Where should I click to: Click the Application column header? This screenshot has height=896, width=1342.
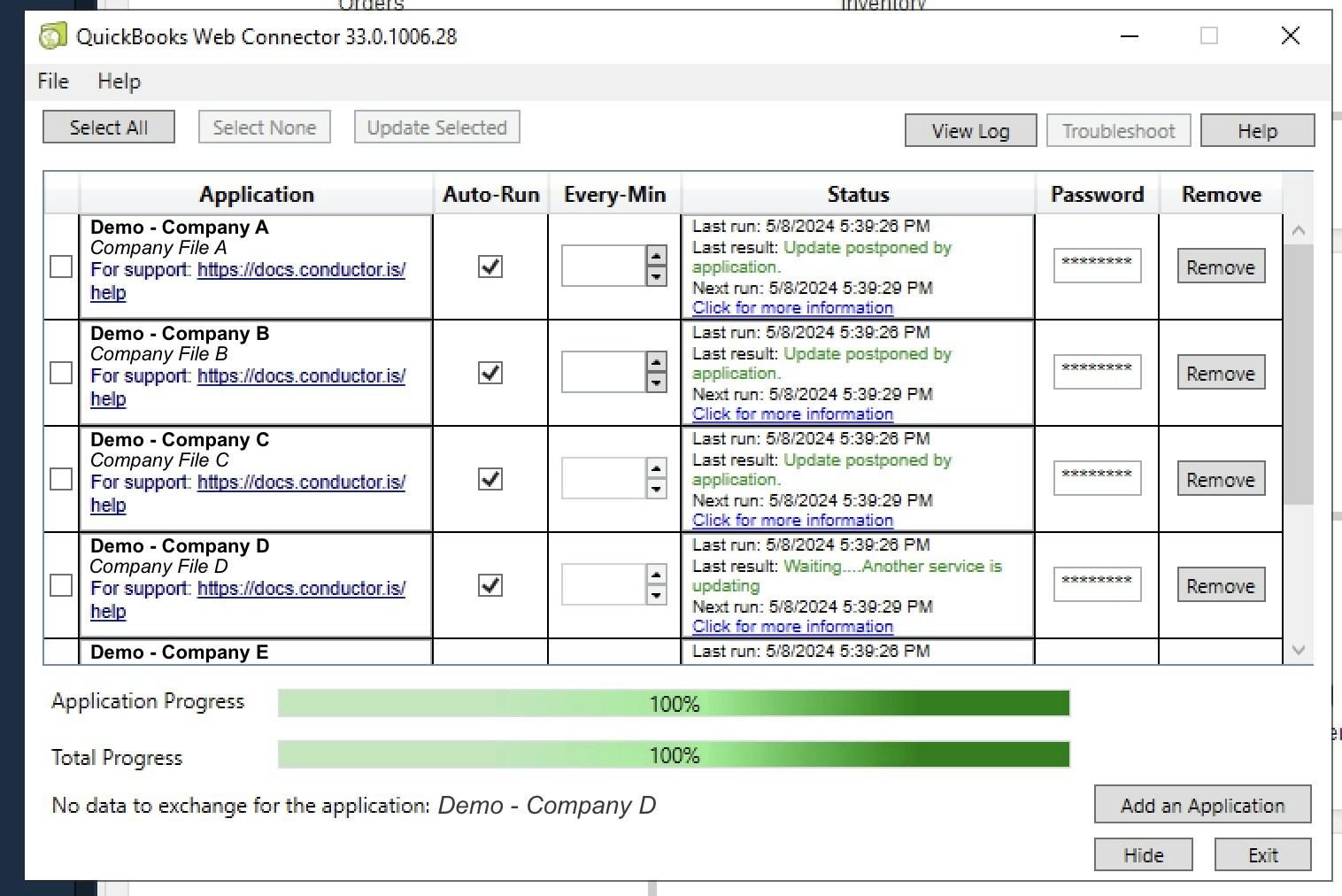click(256, 194)
